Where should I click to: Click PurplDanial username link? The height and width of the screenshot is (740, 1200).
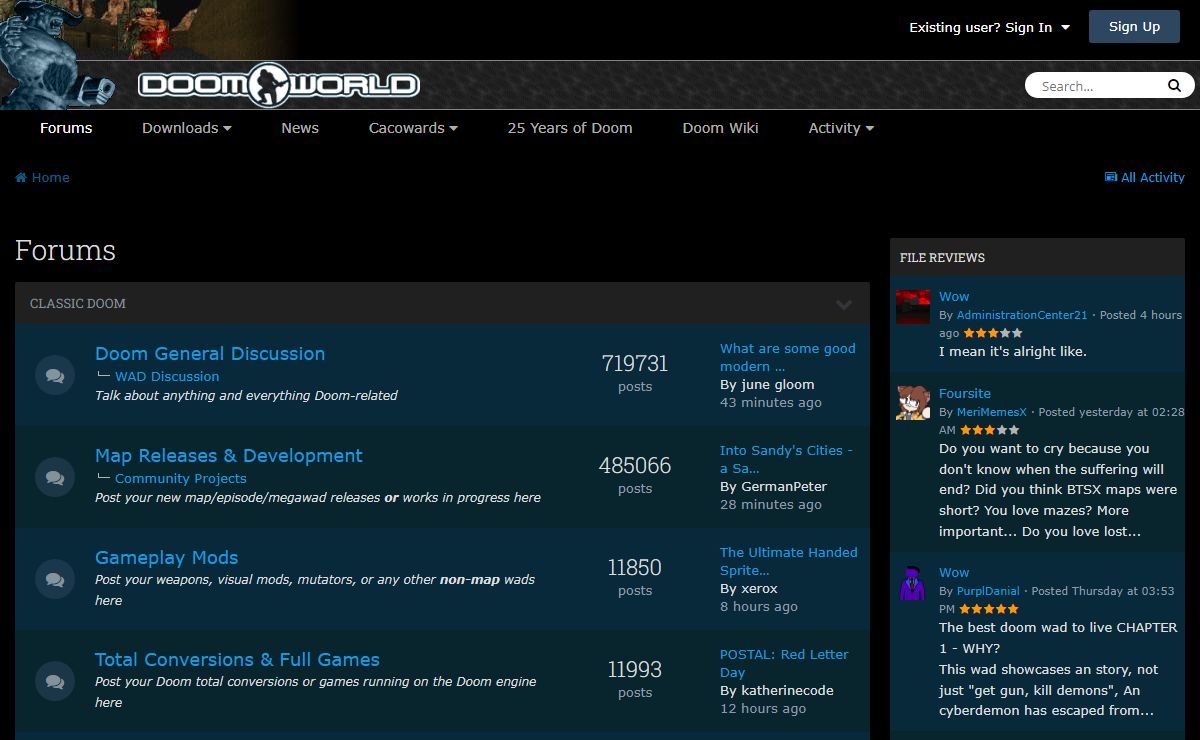point(988,591)
